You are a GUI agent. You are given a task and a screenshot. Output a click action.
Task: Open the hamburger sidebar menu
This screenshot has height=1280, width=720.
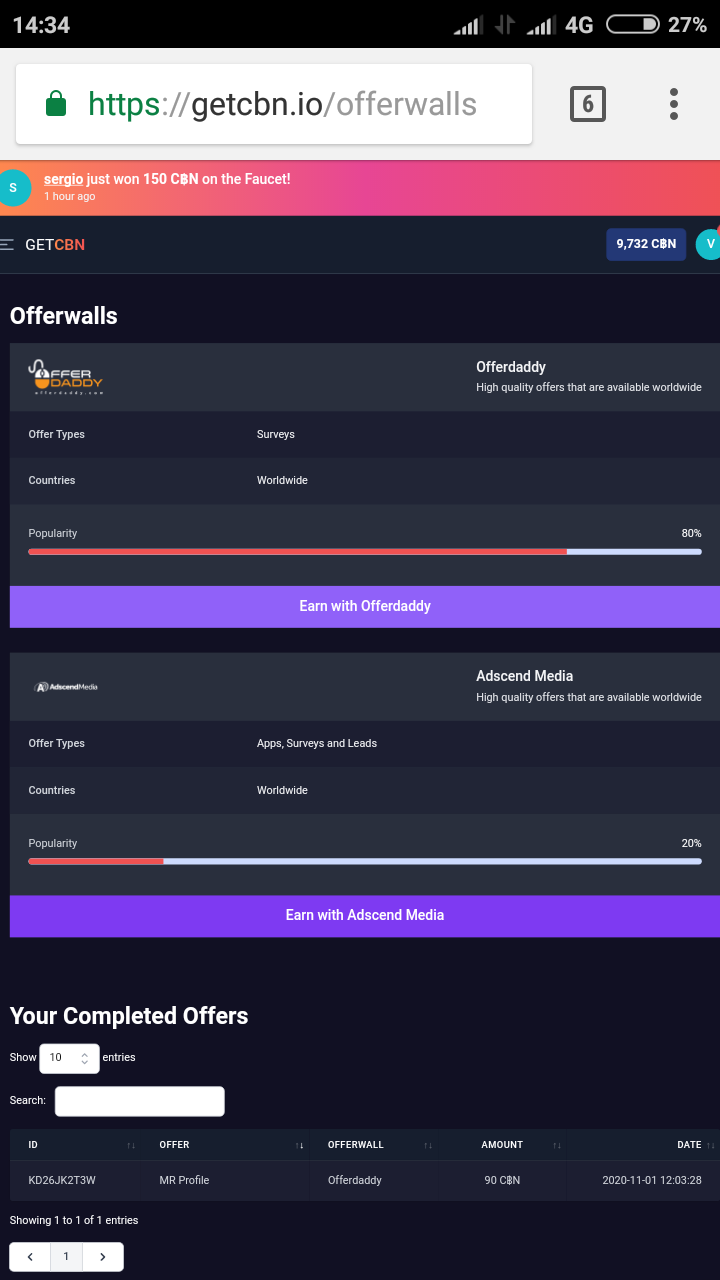tap(7, 244)
